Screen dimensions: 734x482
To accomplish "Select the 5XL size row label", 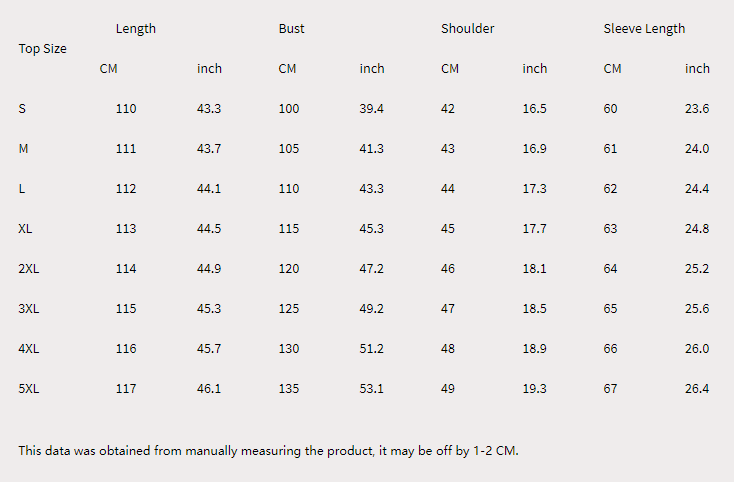I will [29, 389].
